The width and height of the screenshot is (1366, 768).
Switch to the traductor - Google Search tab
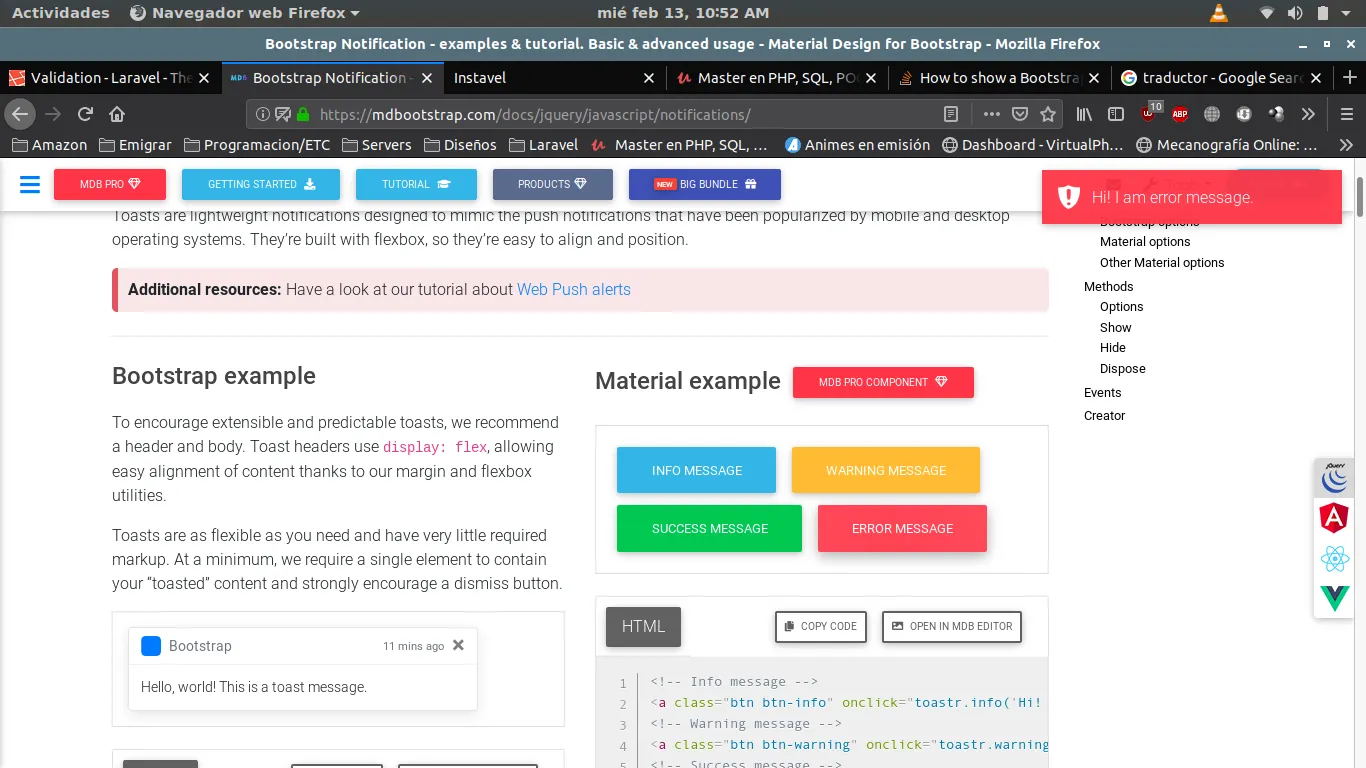[1221, 78]
